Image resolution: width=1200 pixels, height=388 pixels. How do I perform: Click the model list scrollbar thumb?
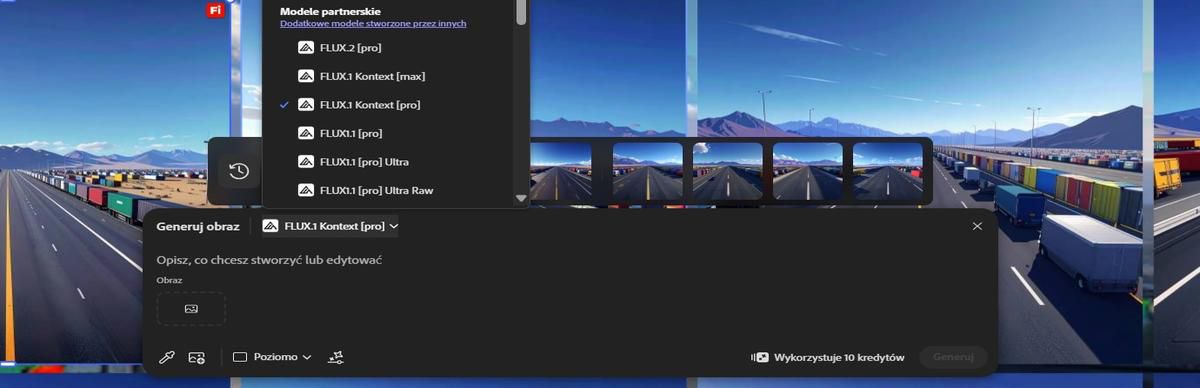(521, 12)
